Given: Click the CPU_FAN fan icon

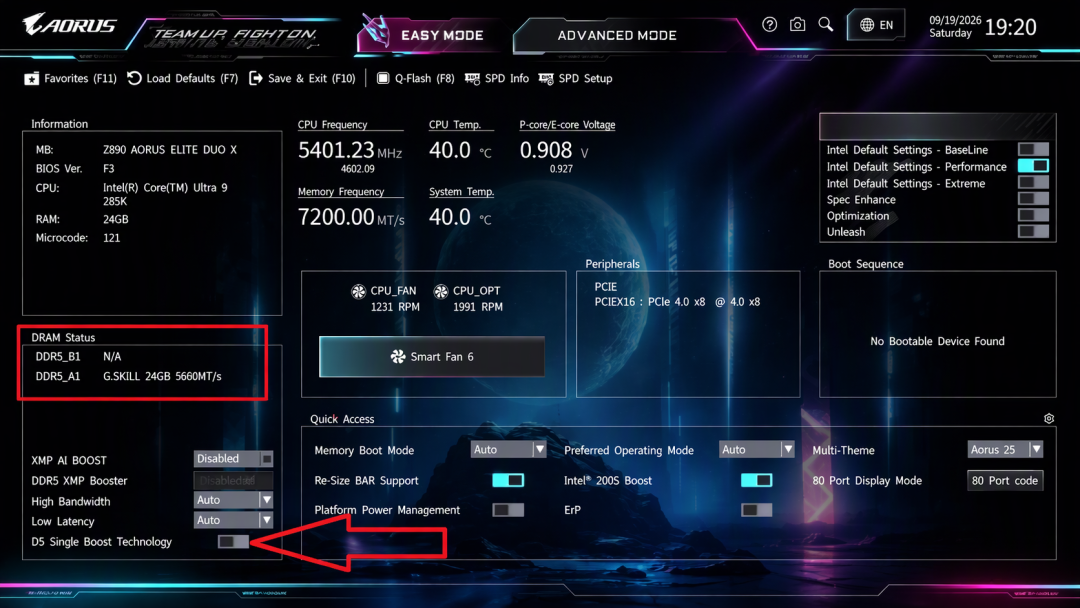Looking at the screenshot, I should point(358,291).
